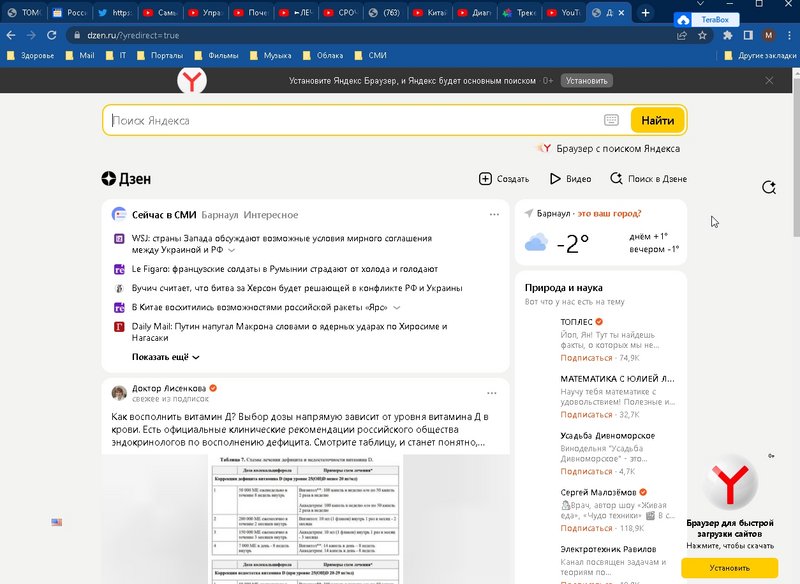Screen dimensions: 800x584
Task: Open the Mail bookmarks folder
Action: point(80,55)
